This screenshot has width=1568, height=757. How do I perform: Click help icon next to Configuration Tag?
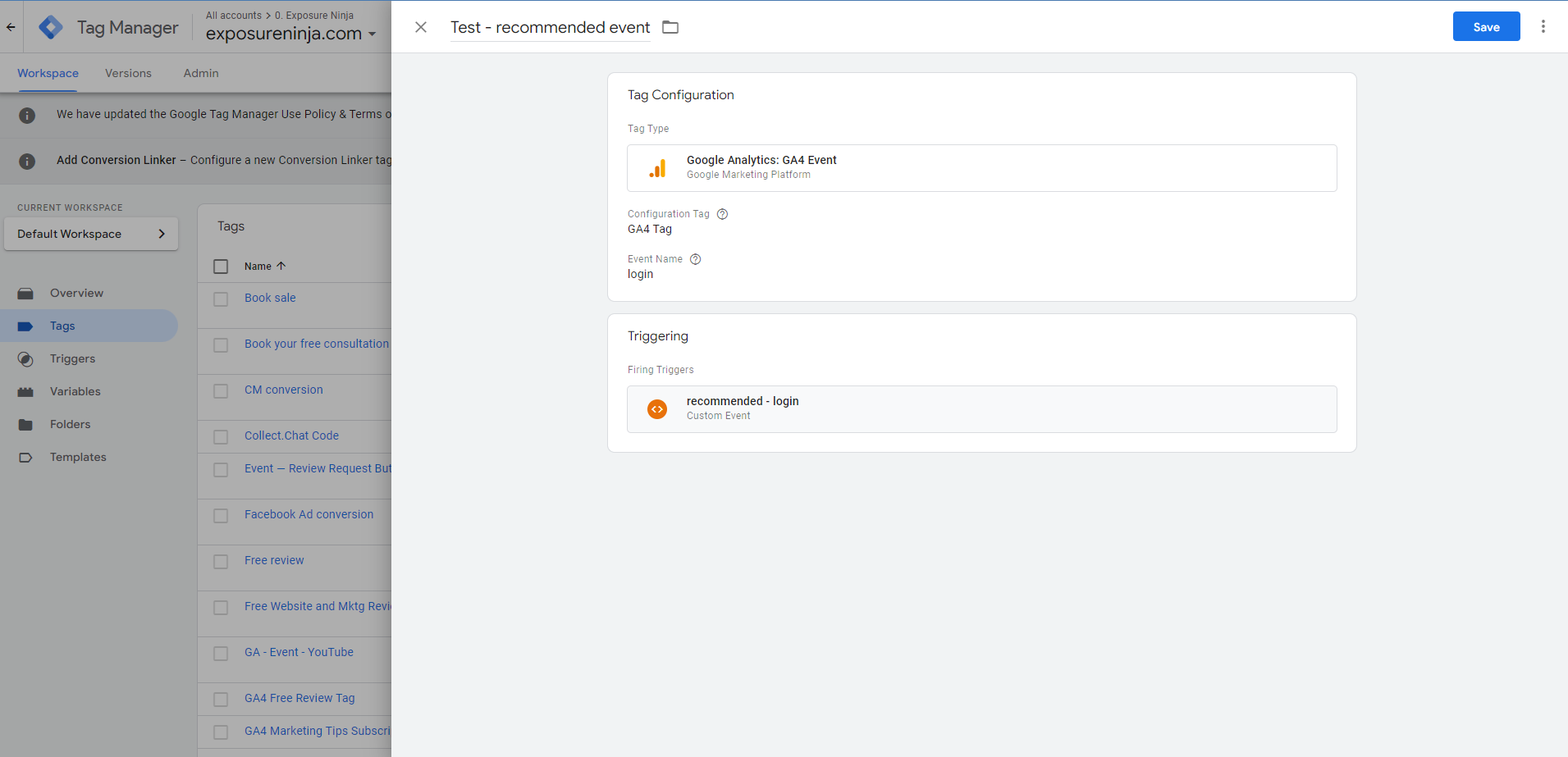tap(722, 214)
